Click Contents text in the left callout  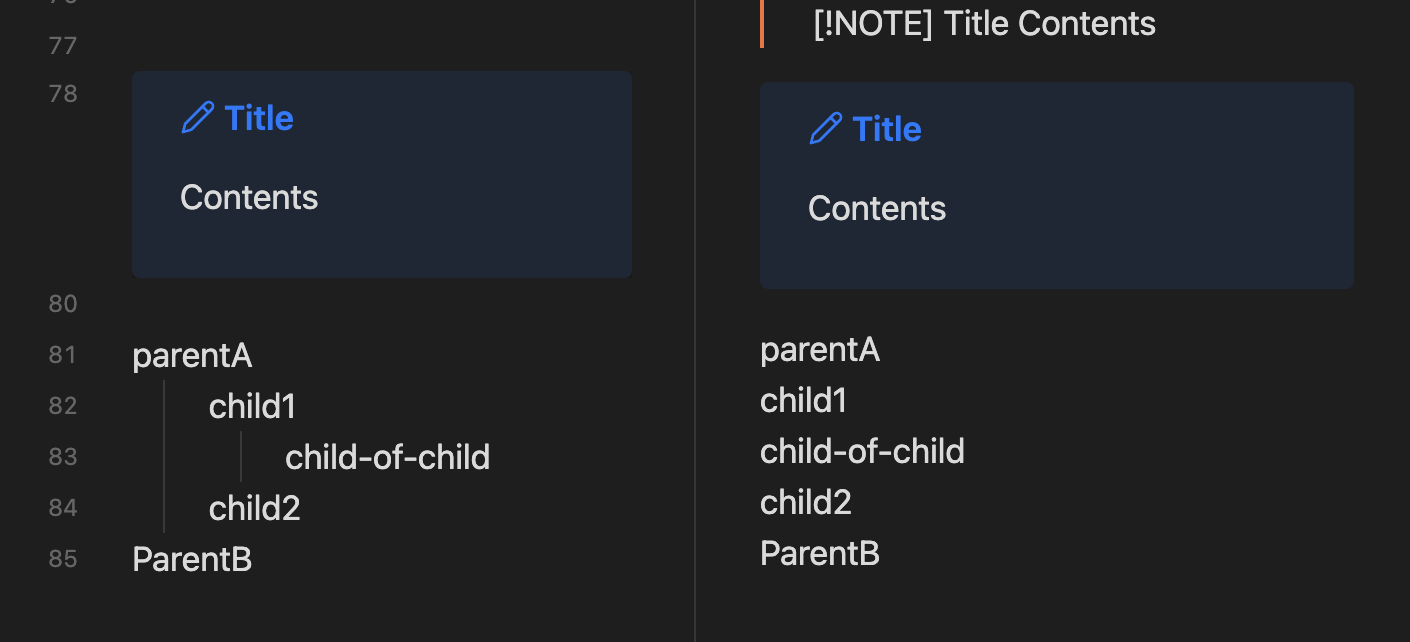click(249, 198)
